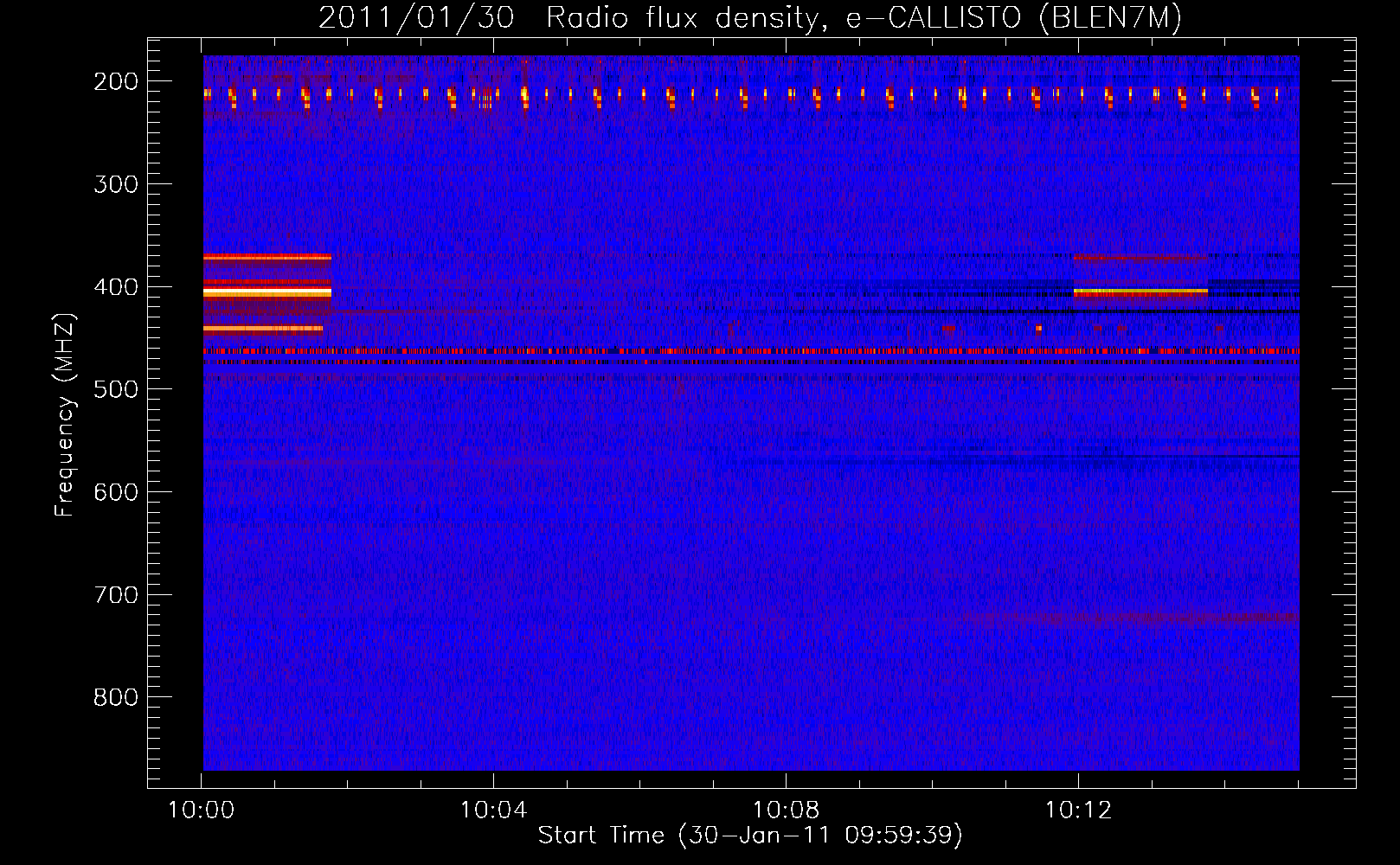This screenshot has width=1400, height=865.
Task: Click the 'Frequency (MHZ)' axis label
Action: click(x=65, y=414)
